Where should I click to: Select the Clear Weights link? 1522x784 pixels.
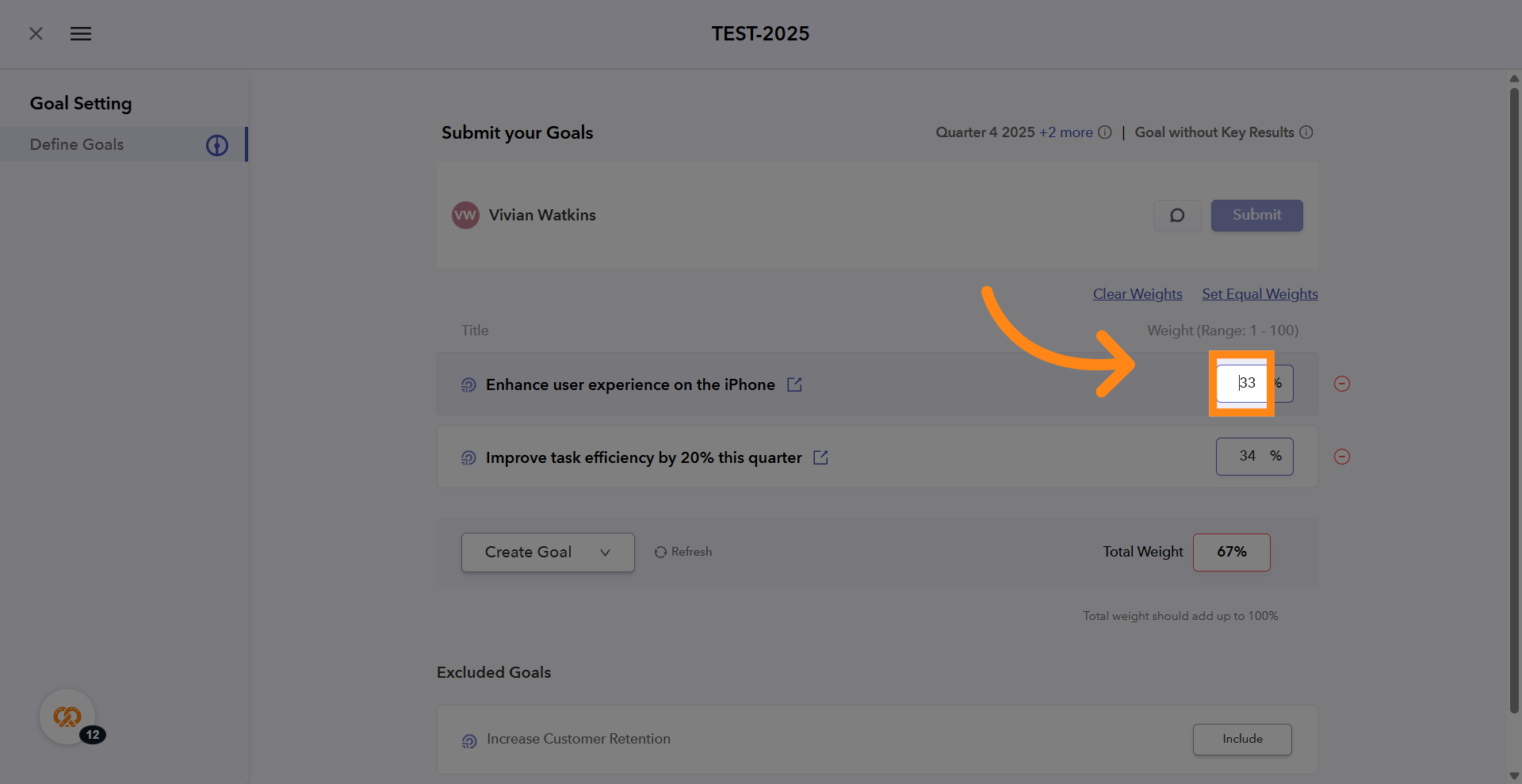[x=1137, y=293]
